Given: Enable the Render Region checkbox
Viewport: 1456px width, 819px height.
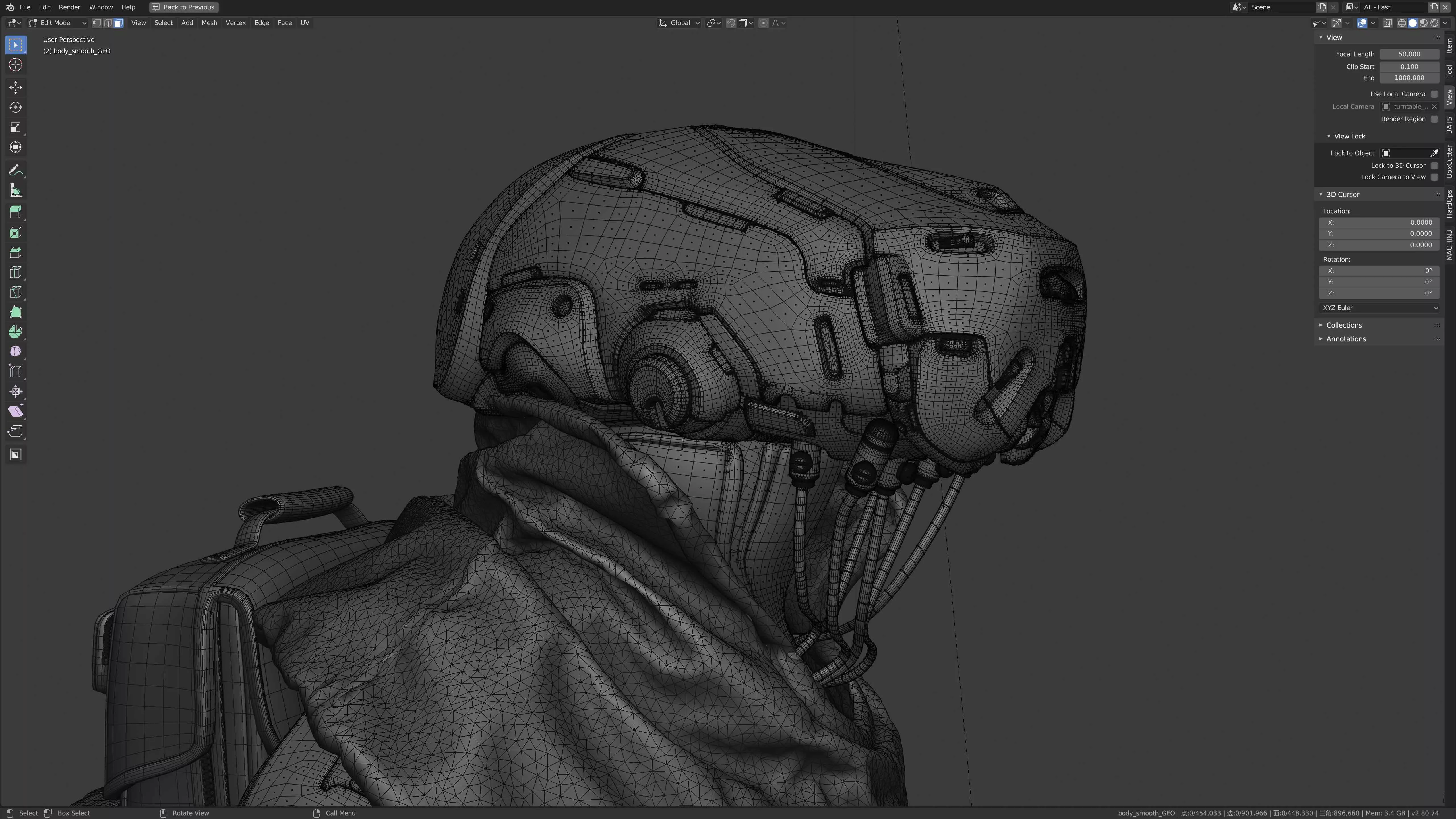Looking at the screenshot, I should point(1434,119).
